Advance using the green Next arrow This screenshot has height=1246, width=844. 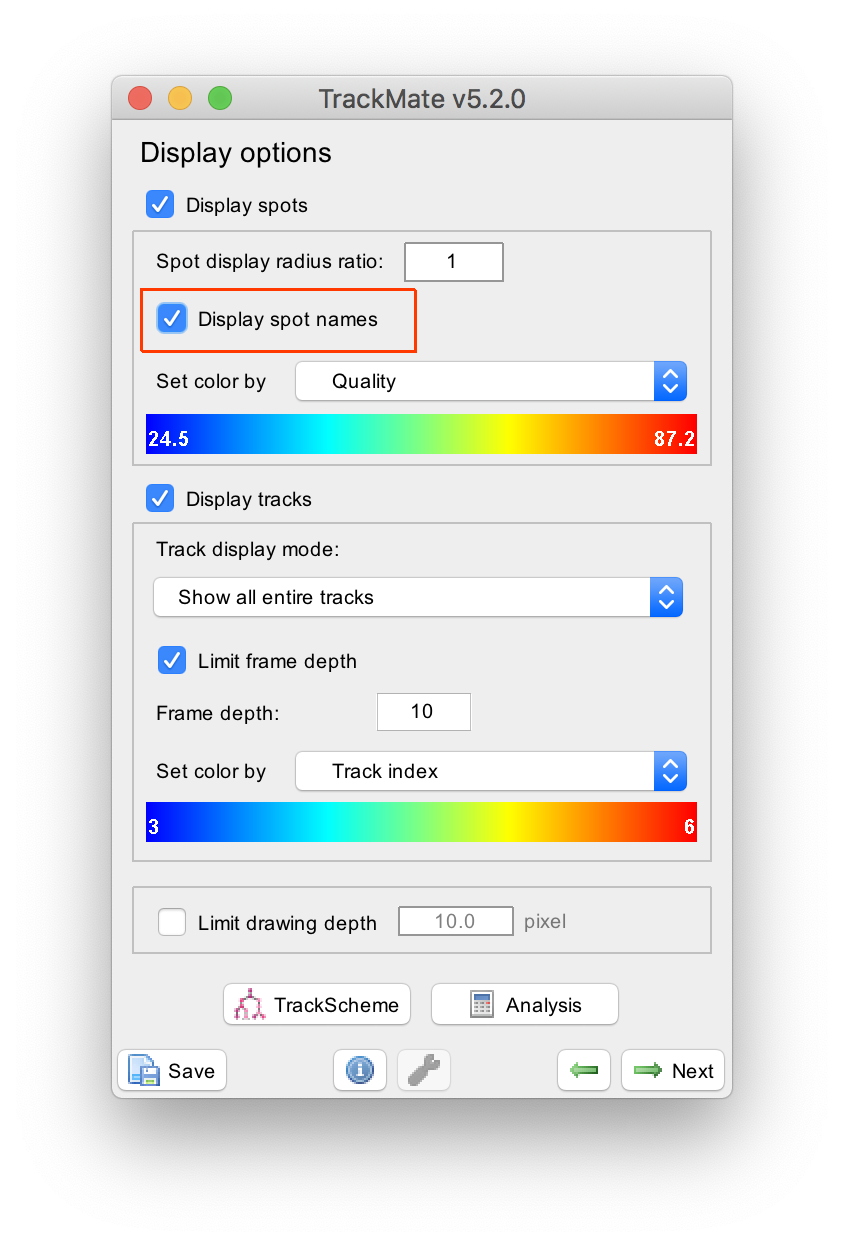[672, 1070]
